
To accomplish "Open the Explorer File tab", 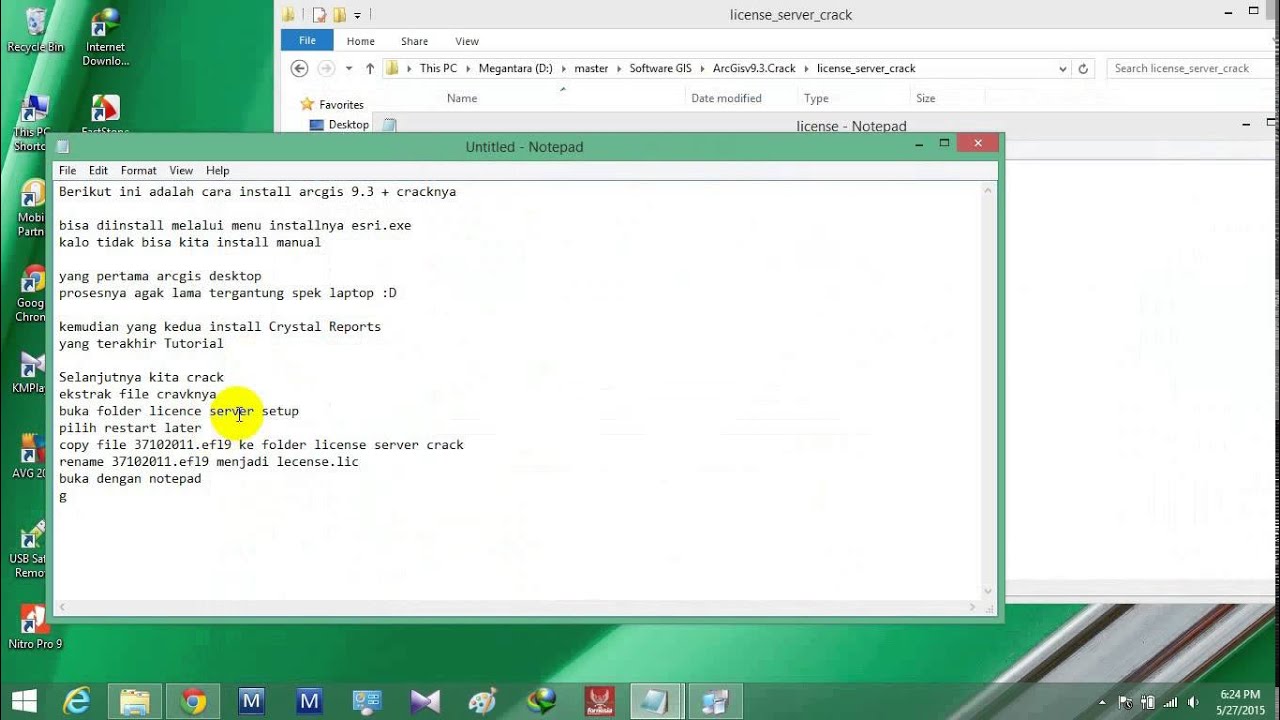I will coord(307,40).
